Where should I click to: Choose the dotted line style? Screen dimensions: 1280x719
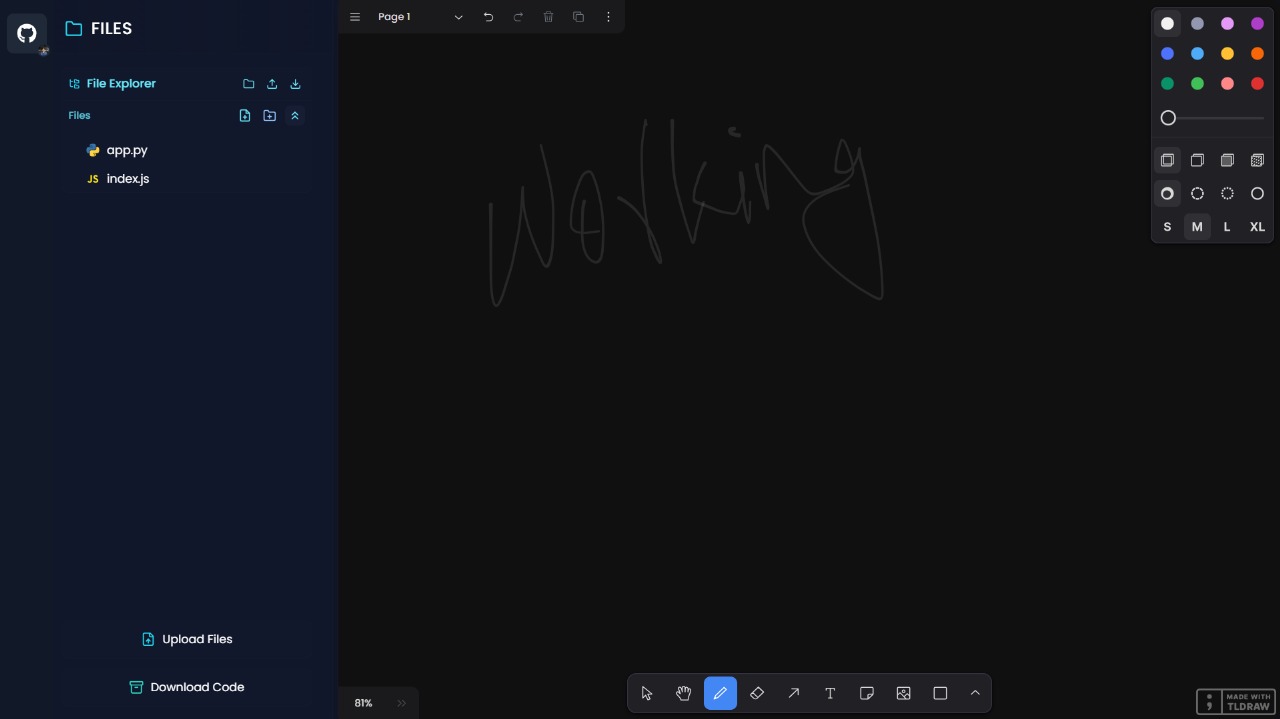coord(1227,194)
